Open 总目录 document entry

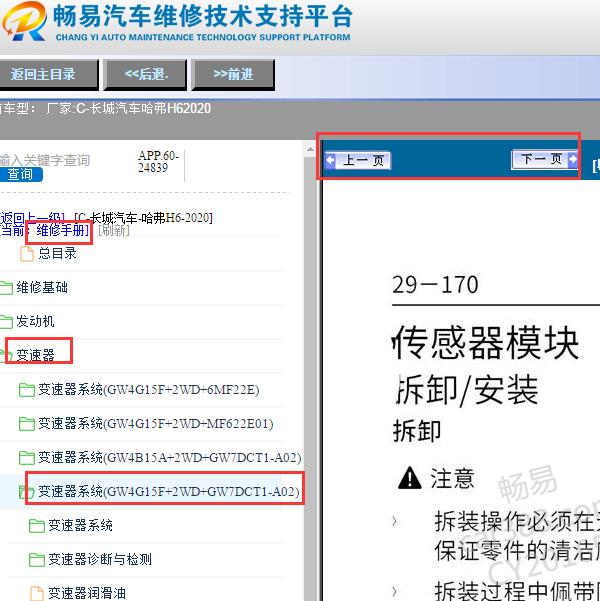coord(58,253)
